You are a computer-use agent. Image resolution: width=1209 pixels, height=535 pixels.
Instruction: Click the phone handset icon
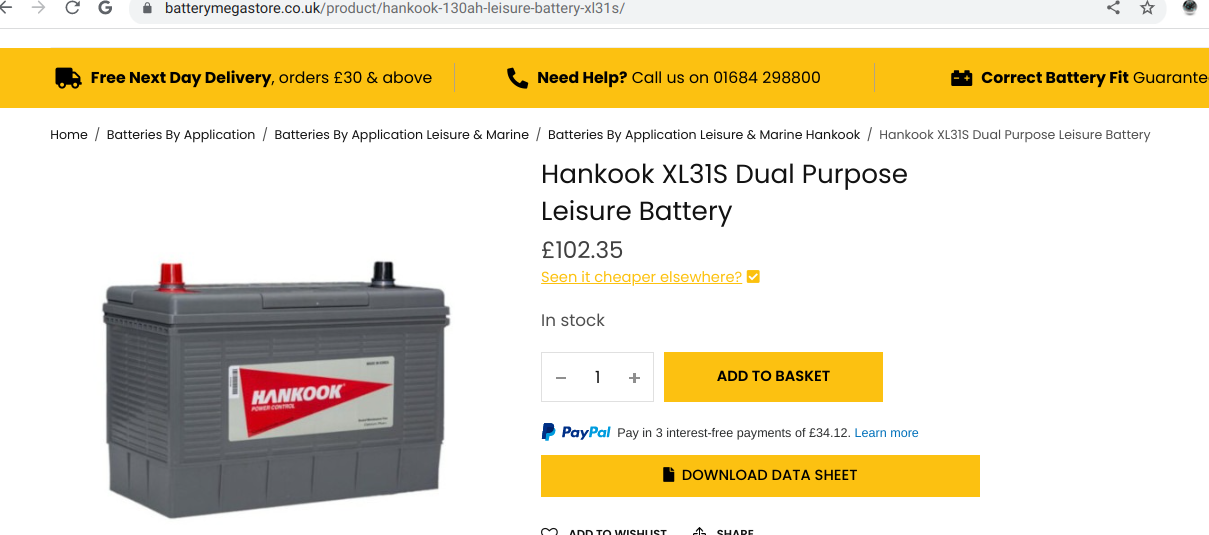point(517,78)
